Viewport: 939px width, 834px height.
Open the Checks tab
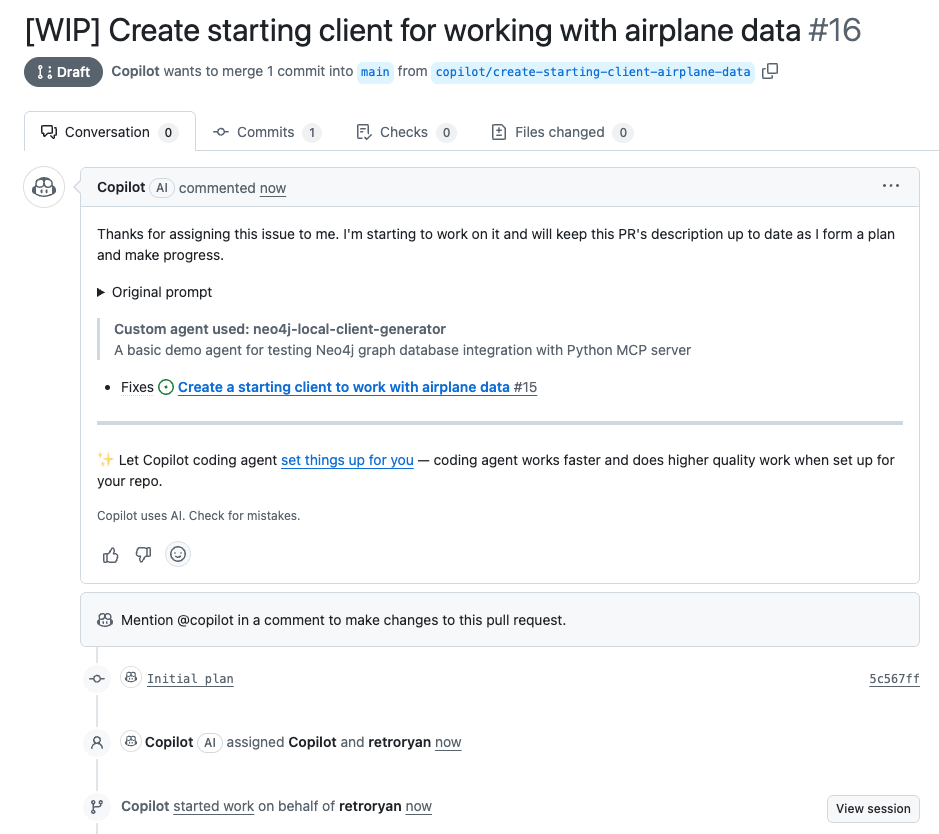pos(406,132)
